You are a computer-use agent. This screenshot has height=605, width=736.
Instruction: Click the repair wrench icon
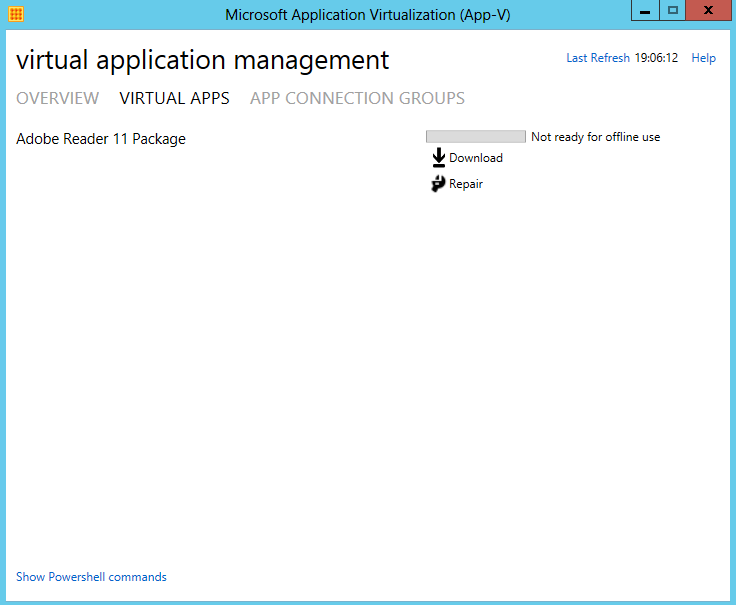coord(438,184)
